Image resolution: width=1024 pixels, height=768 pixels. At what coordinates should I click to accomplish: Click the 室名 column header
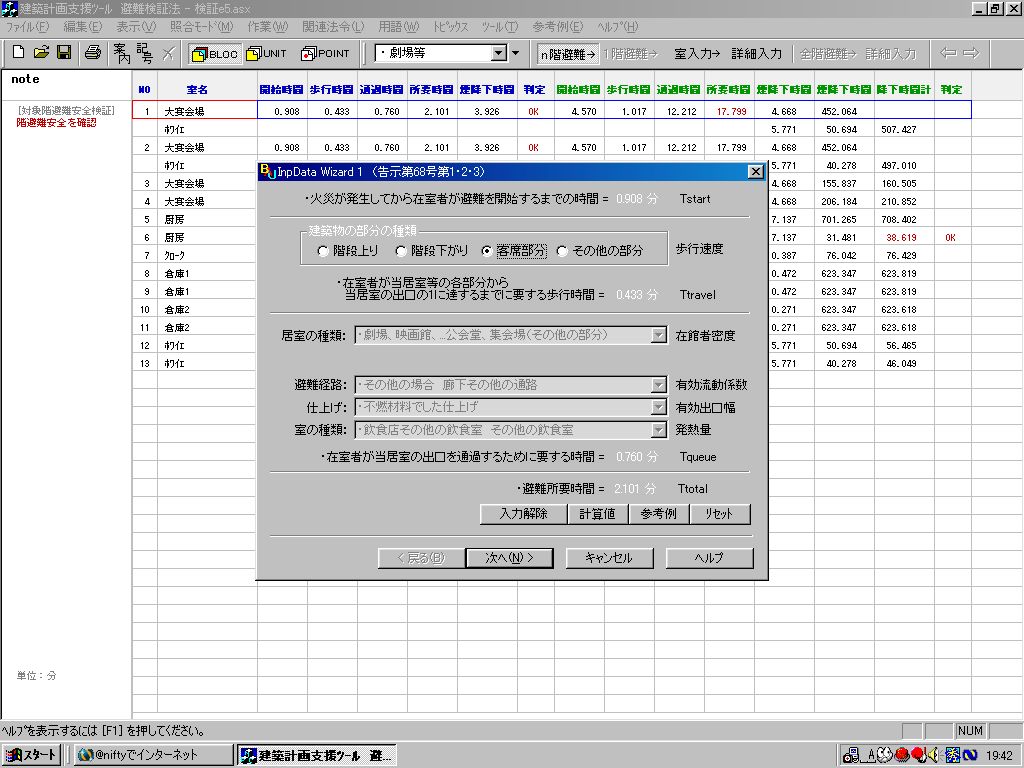pos(197,89)
